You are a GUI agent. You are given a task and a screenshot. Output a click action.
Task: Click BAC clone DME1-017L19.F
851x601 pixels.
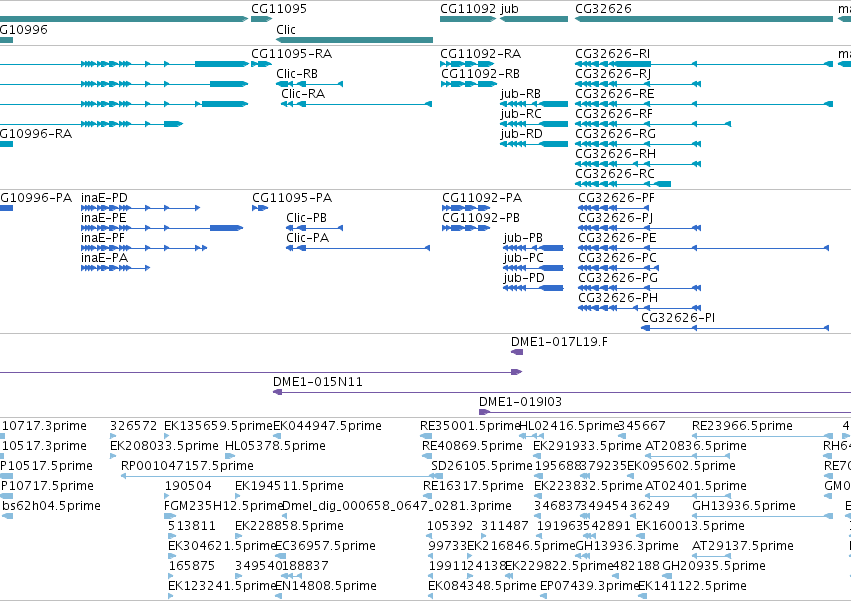559,342
